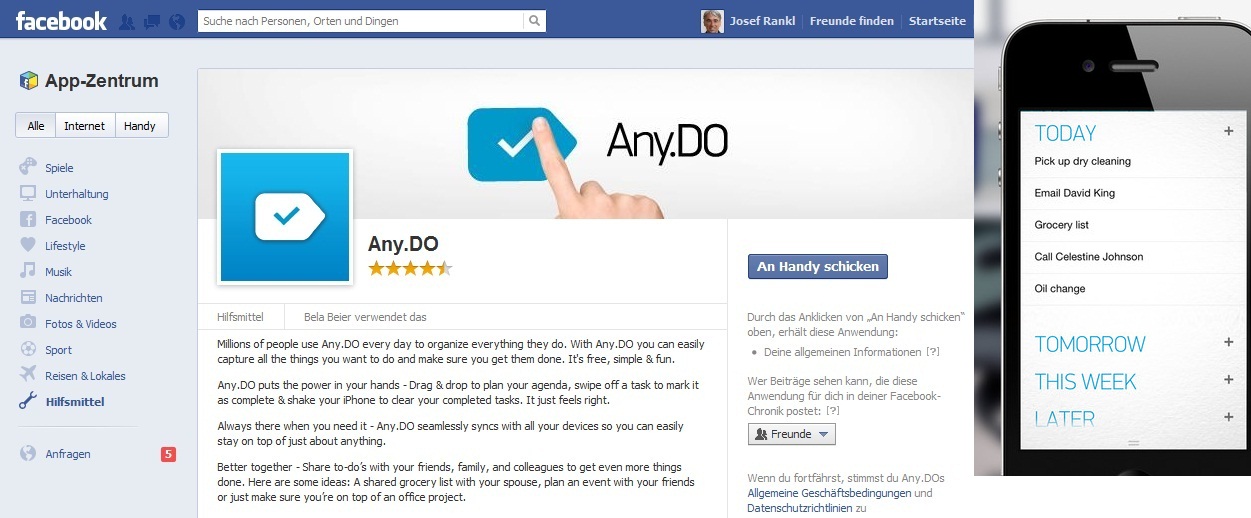Switch to the Internet filter tab
Image resolution: width=1251 pixels, height=518 pixels.
(x=85, y=126)
